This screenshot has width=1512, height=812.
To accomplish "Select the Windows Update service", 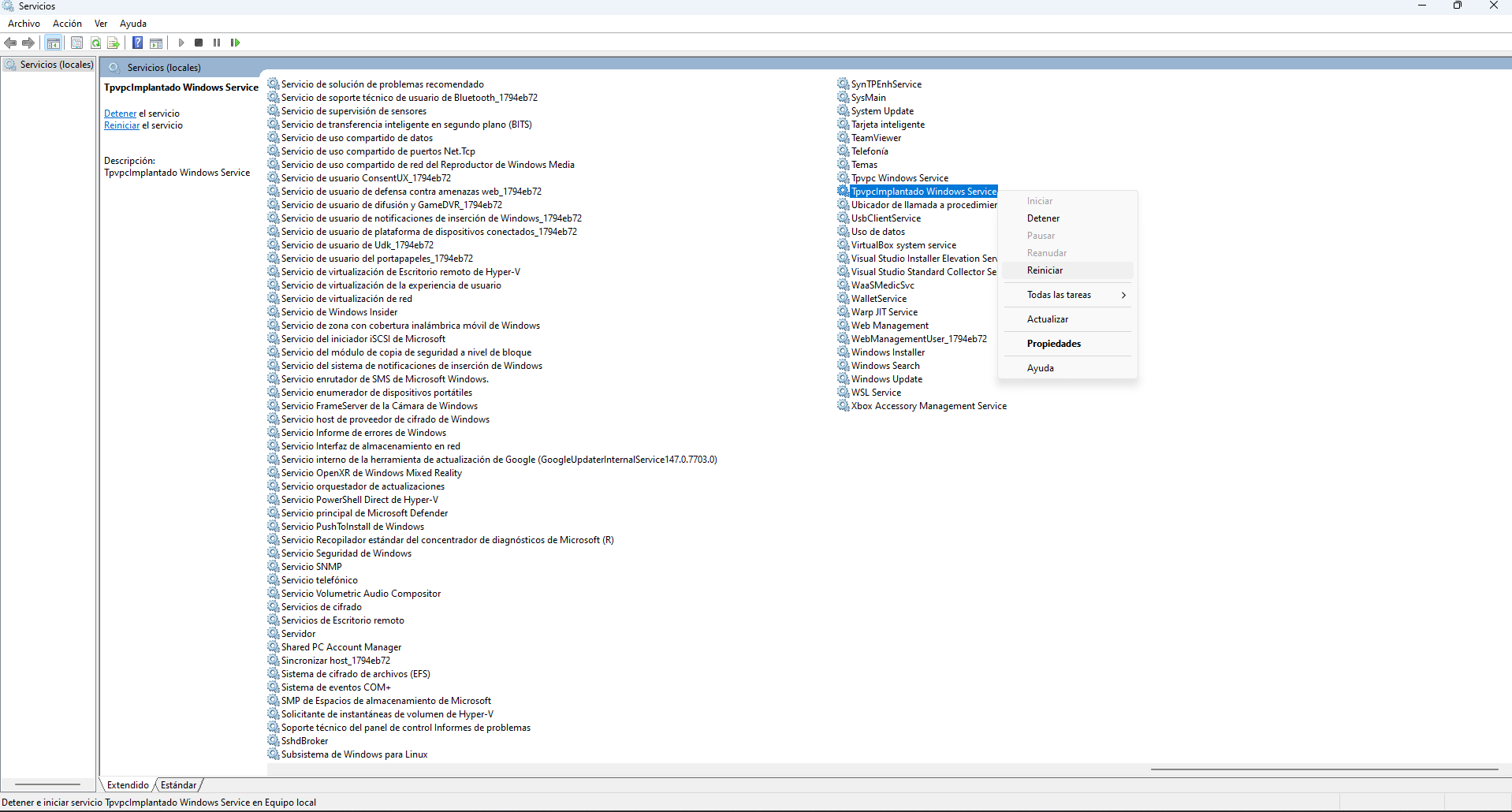I will pos(886,379).
